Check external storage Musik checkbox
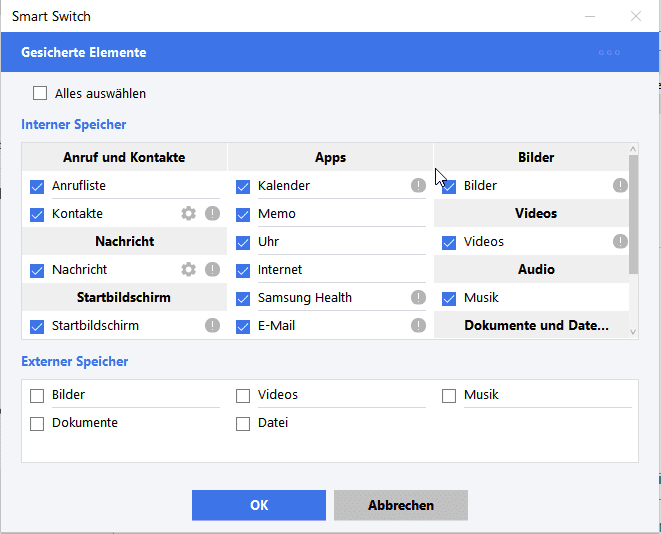This screenshot has height=534, width=661. tap(449, 396)
